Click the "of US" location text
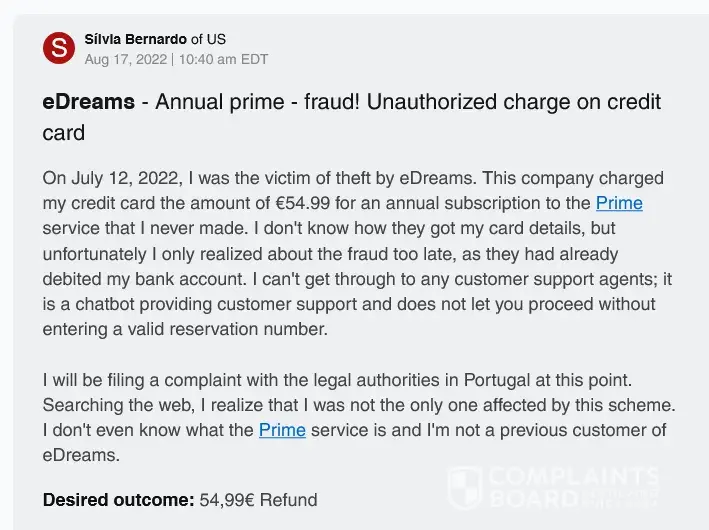Viewport: 709px width, 530px height. 209,39
